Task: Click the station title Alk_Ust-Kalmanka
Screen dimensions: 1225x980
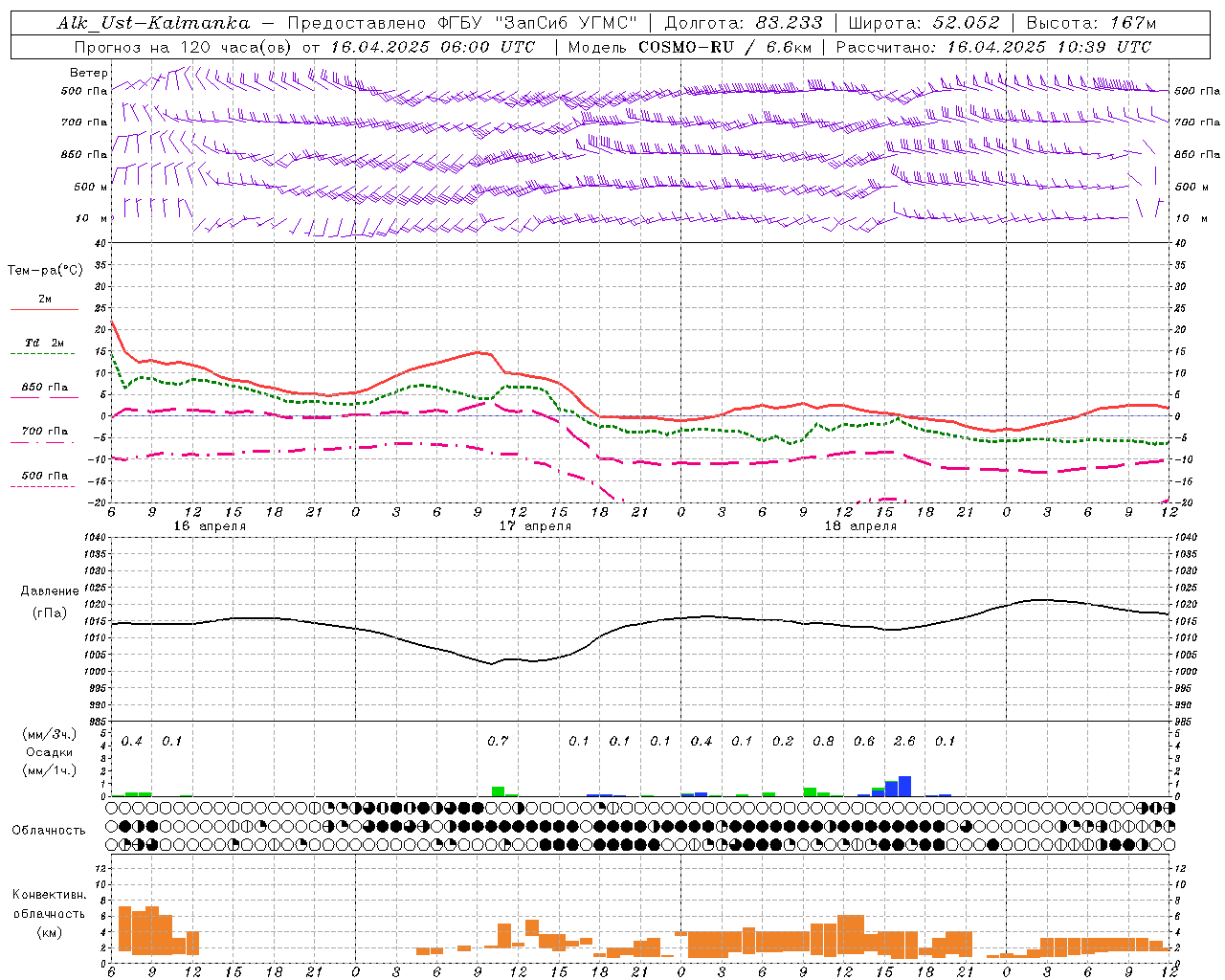Action: pyautogui.click(x=153, y=23)
